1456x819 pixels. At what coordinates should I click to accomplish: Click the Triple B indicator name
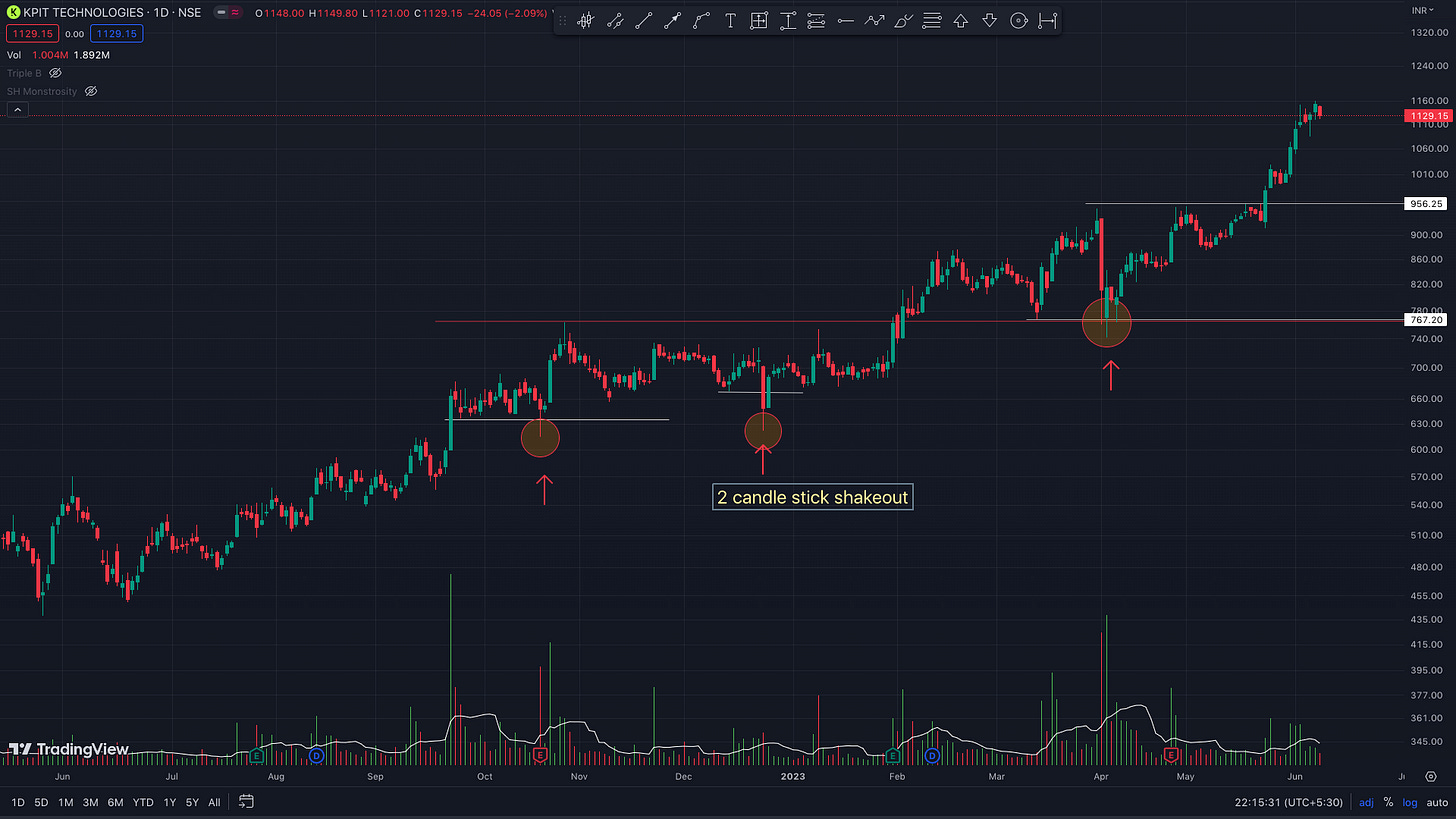click(25, 73)
